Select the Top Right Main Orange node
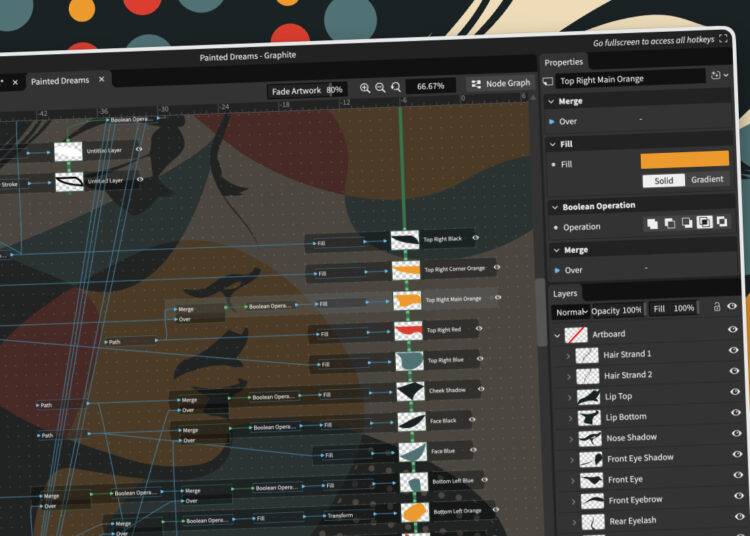This screenshot has height=536, width=750. [x=448, y=301]
